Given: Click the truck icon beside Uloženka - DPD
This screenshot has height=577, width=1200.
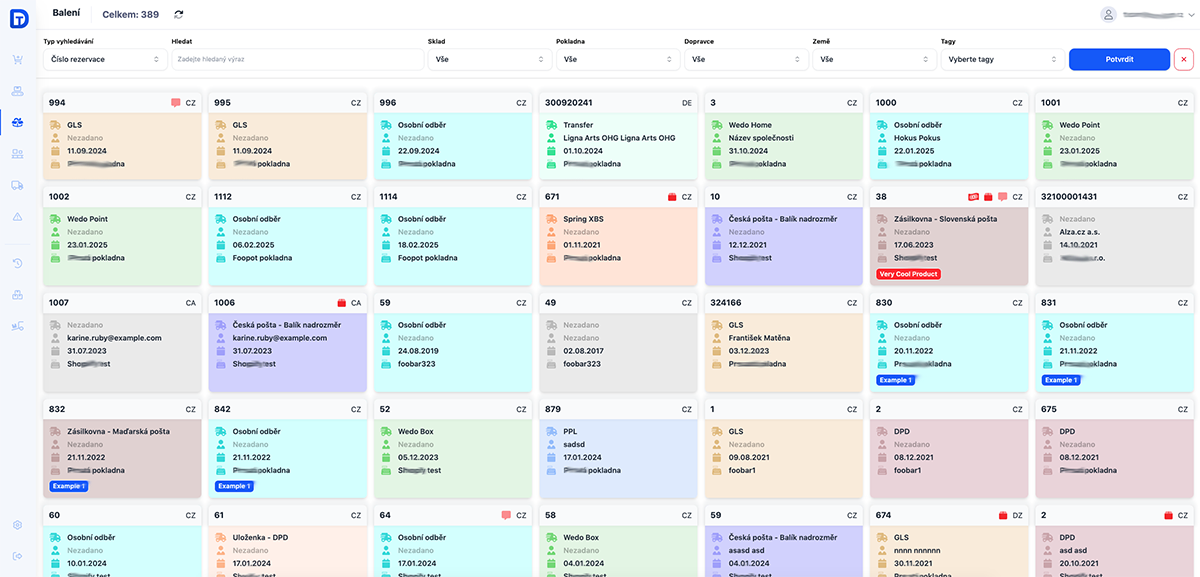Looking at the screenshot, I should pos(221,537).
